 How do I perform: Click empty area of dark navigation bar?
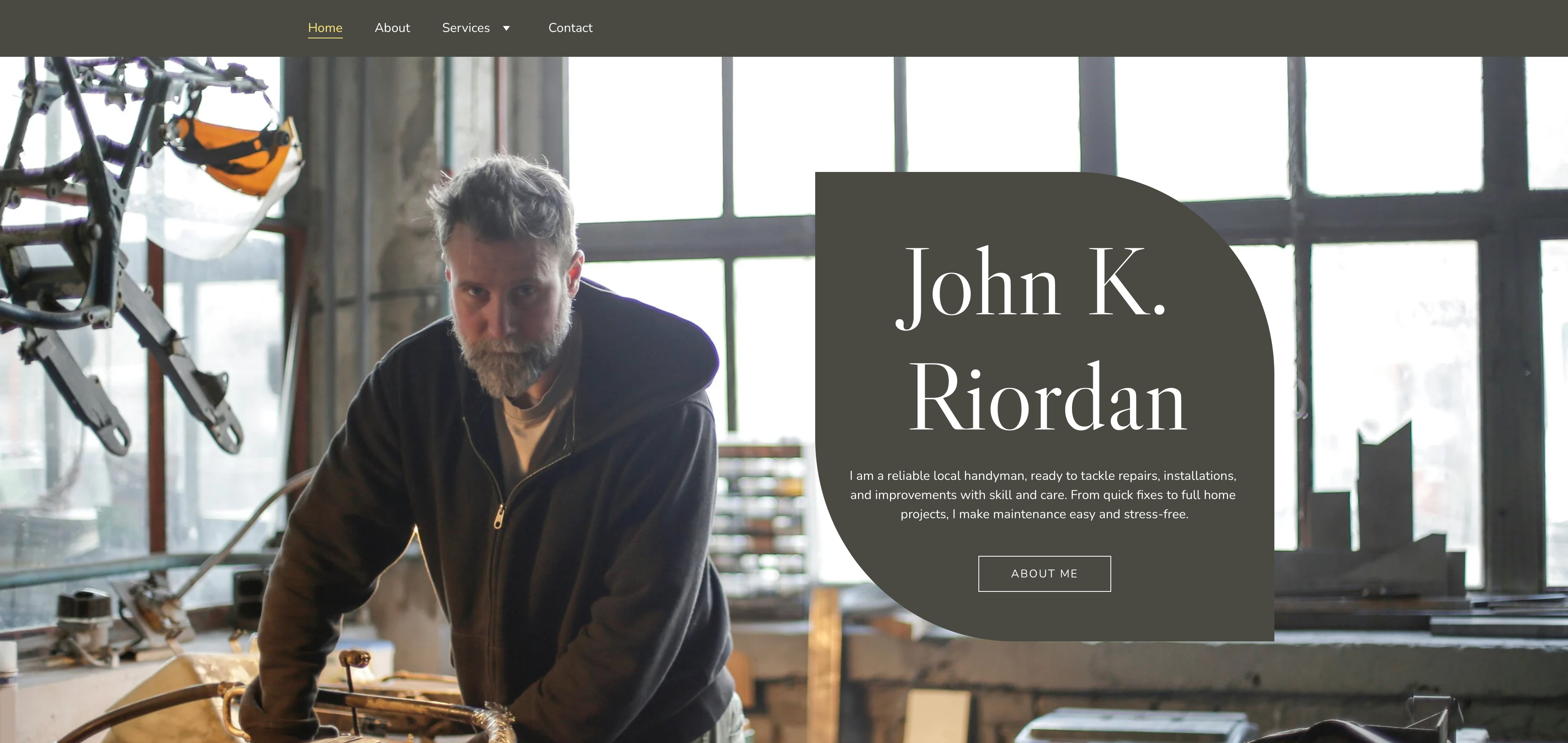1035,28
